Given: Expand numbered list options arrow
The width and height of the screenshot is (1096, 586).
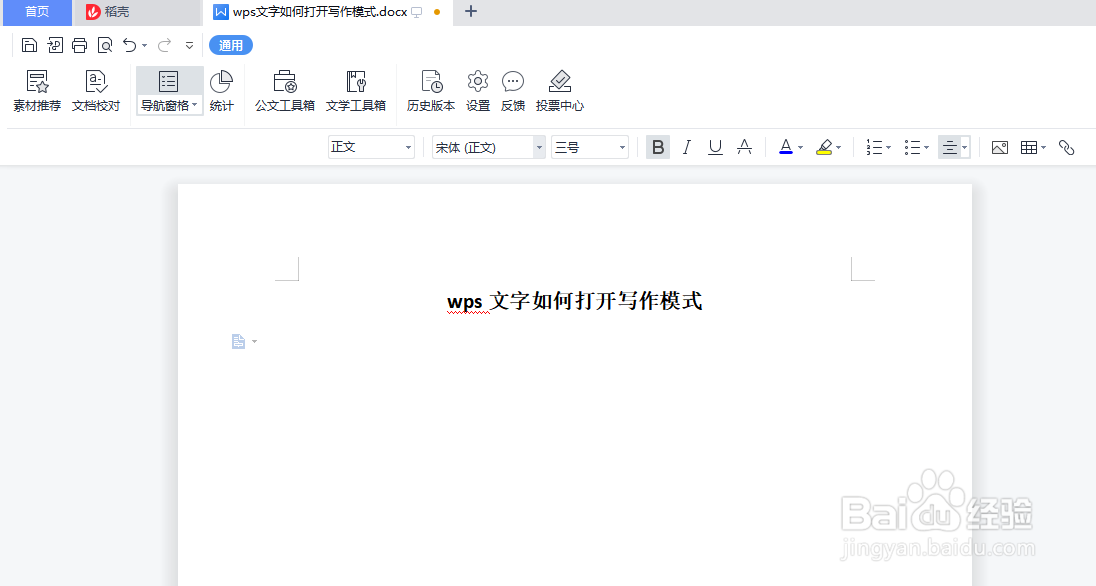Looking at the screenshot, I should [888, 148].
